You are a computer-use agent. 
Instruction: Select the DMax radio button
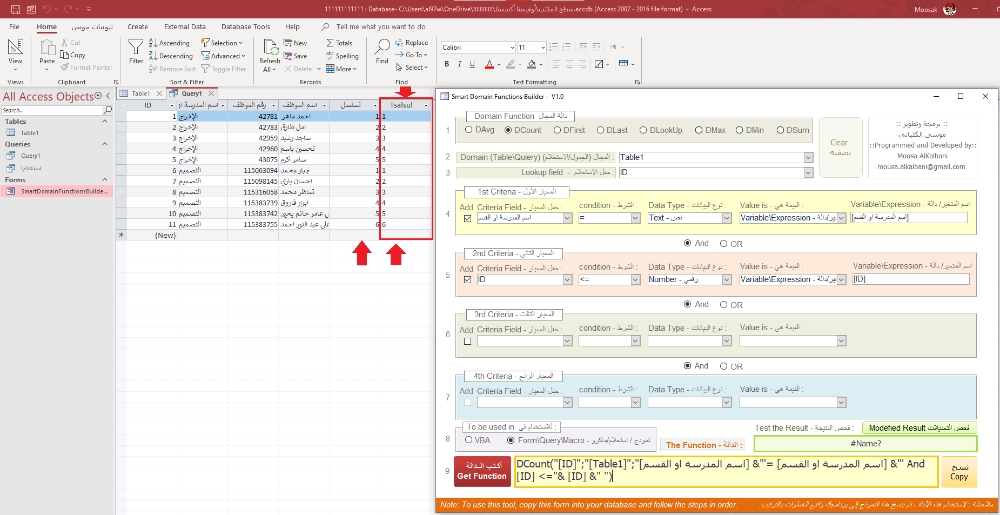[699, 130]
